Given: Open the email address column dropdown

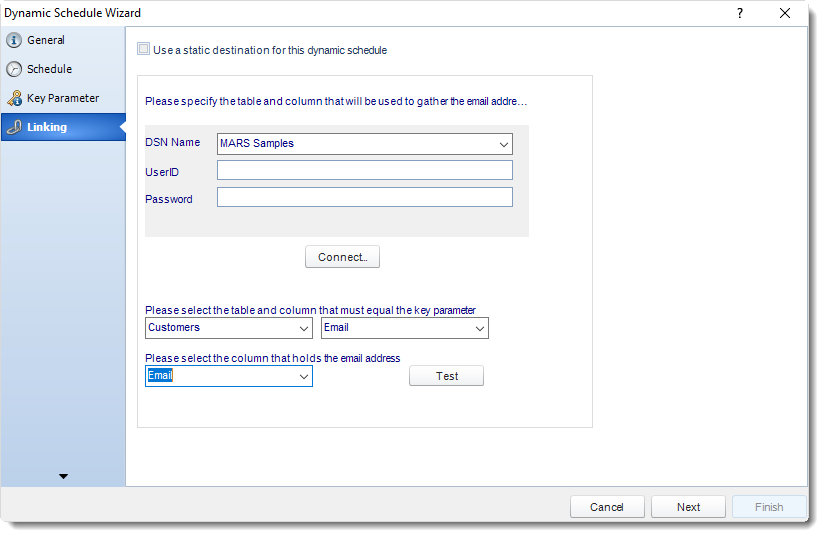Looking at the screenshot, I should pyautogui.click(x=303, y=376).
